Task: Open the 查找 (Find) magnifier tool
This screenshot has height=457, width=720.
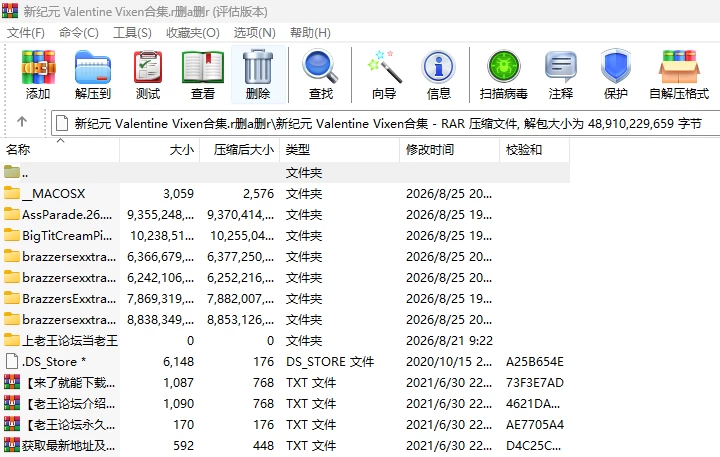Action: (320, 68)
